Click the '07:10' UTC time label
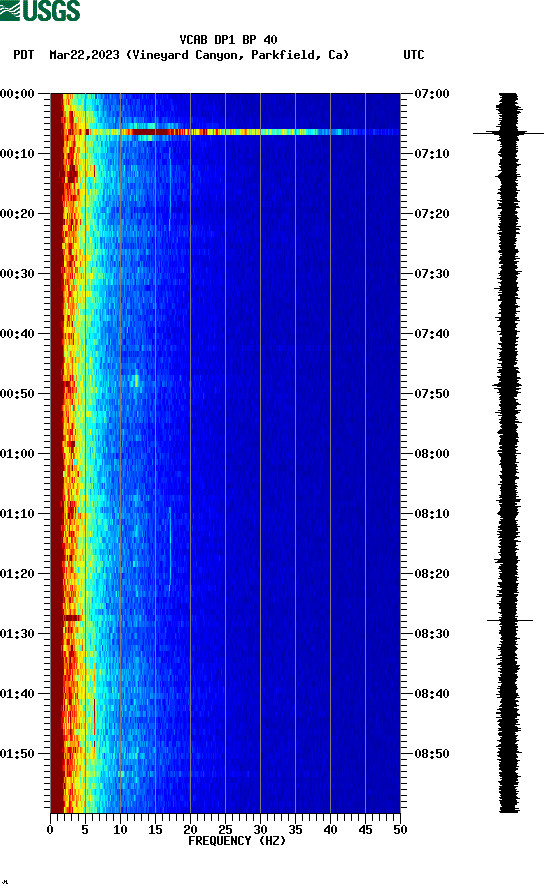 [432, 154]
